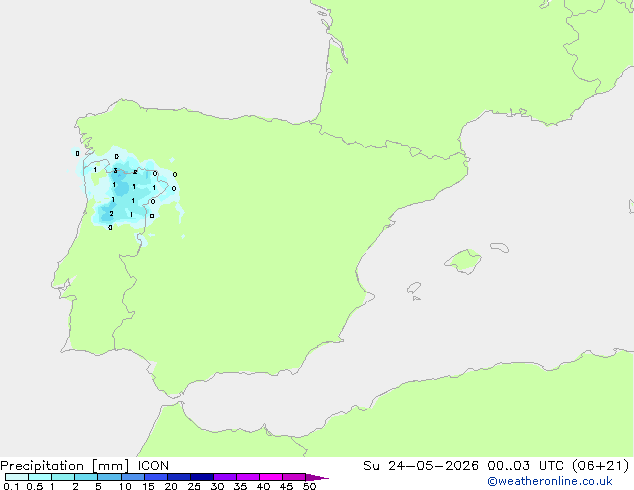Click the '30' legend tick label

point(217,486)
